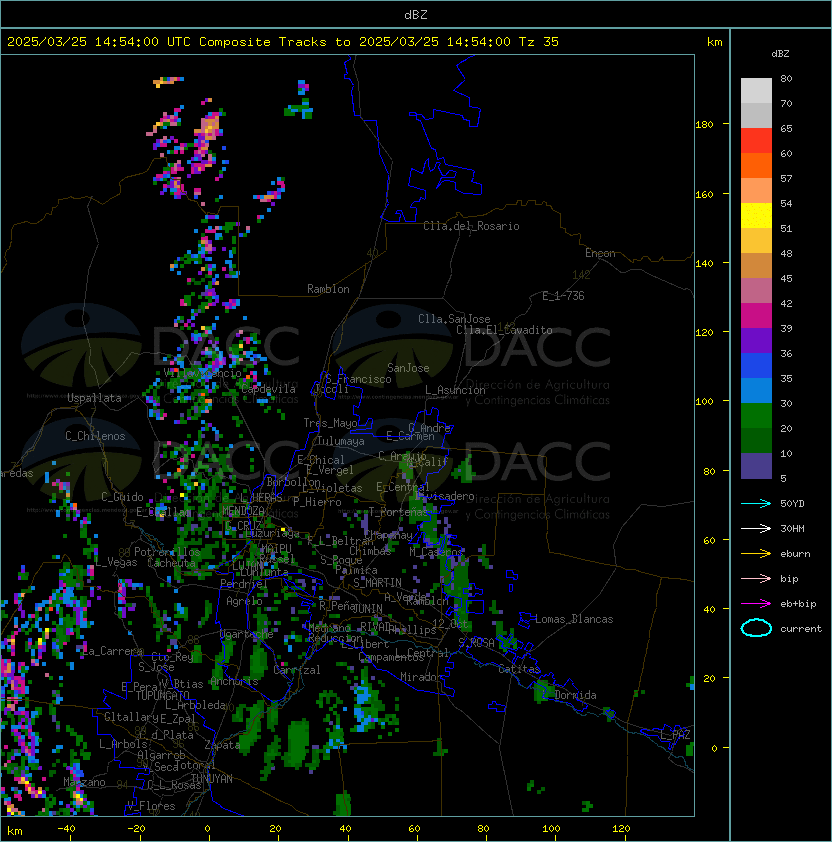Select the red 60-65 dBZ color swatch
Image resolution: width=832 pixels, height=842 pixels.
[756, 141]
